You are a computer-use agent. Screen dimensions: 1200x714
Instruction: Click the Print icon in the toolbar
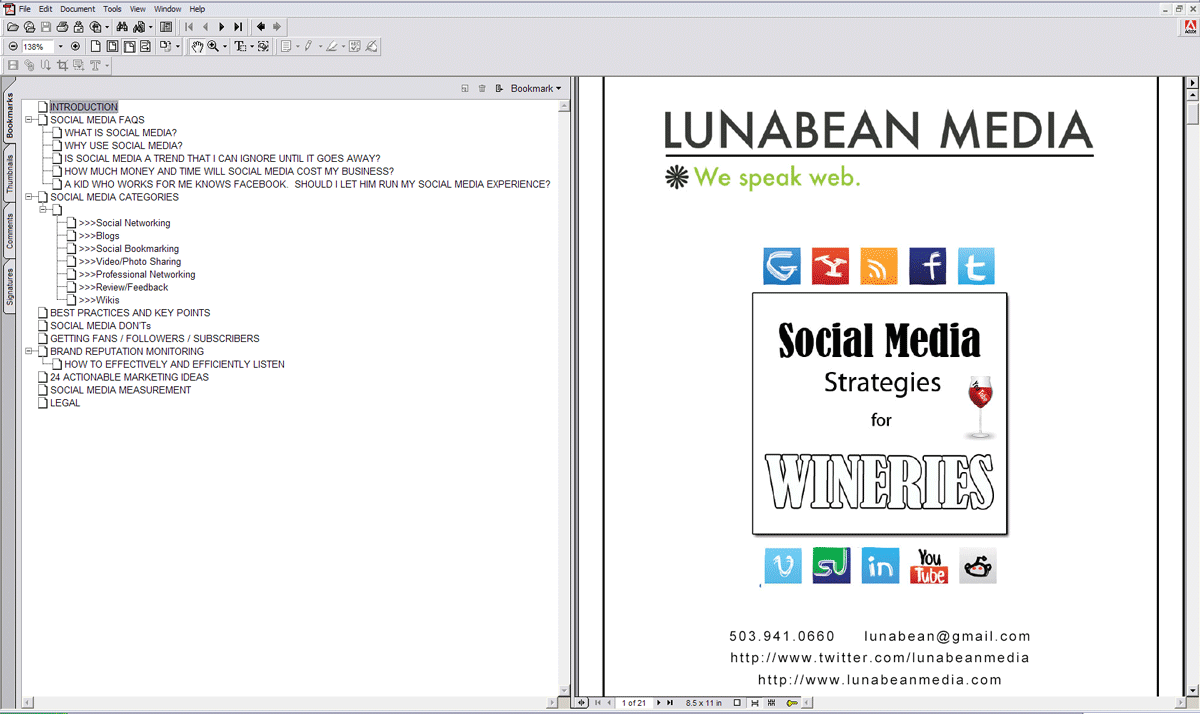pyautogui.click(x=62, y=27)
